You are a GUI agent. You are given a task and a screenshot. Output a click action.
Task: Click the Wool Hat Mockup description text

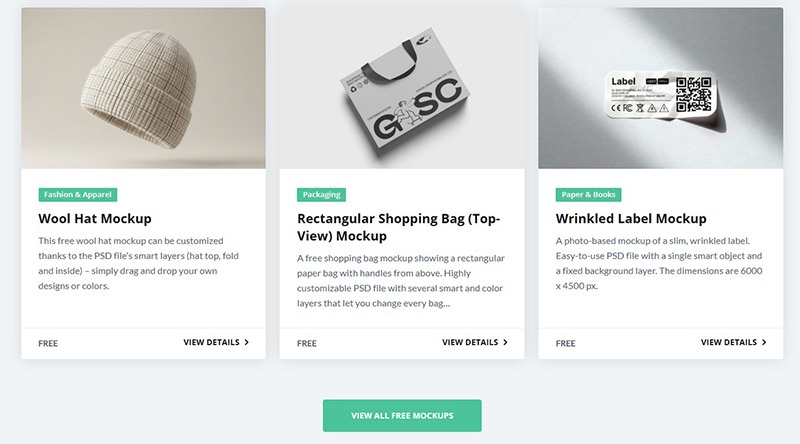138,263
